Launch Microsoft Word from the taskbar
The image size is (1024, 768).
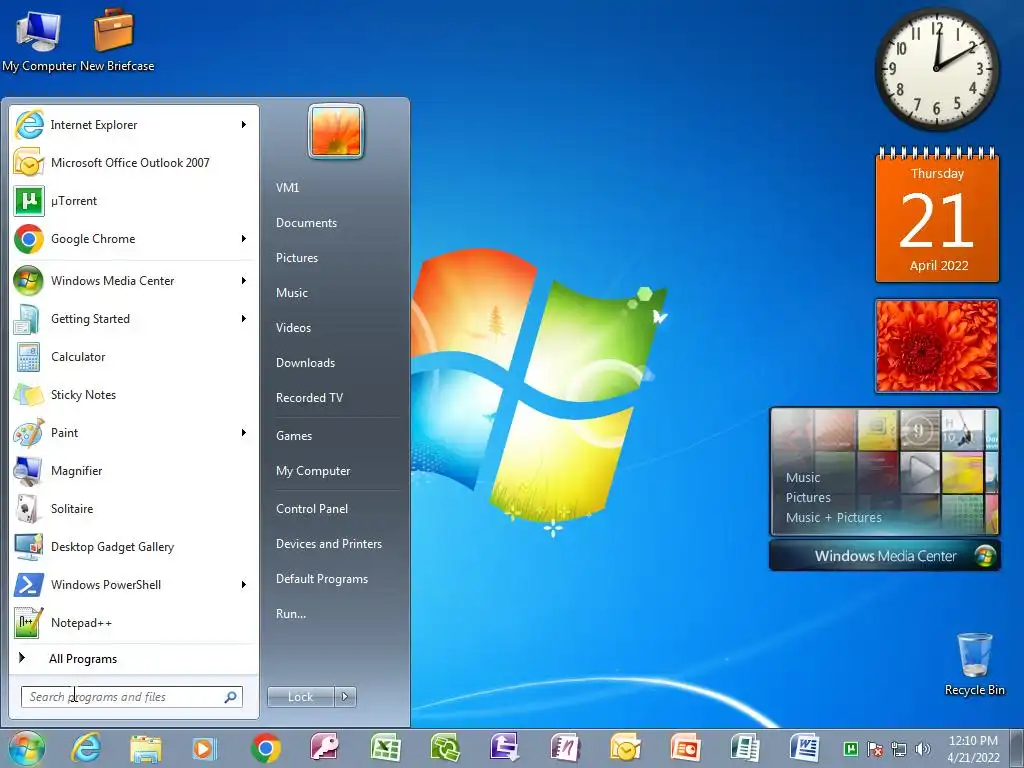[x=803, y=748]
